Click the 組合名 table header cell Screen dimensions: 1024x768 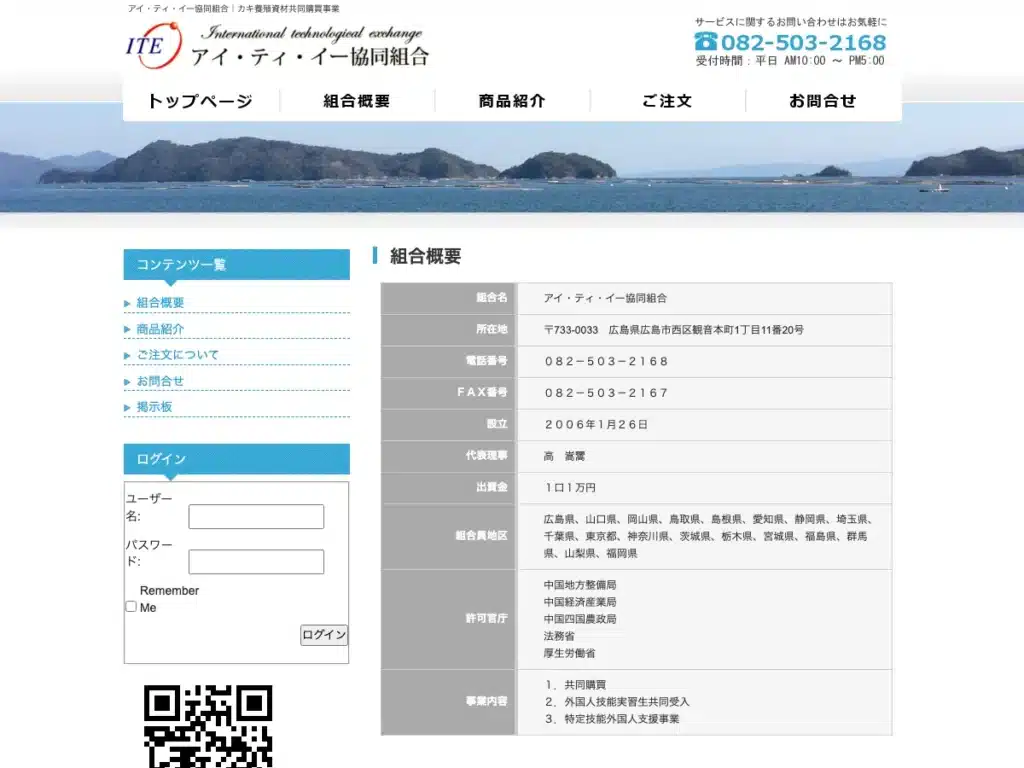[449, 298]
